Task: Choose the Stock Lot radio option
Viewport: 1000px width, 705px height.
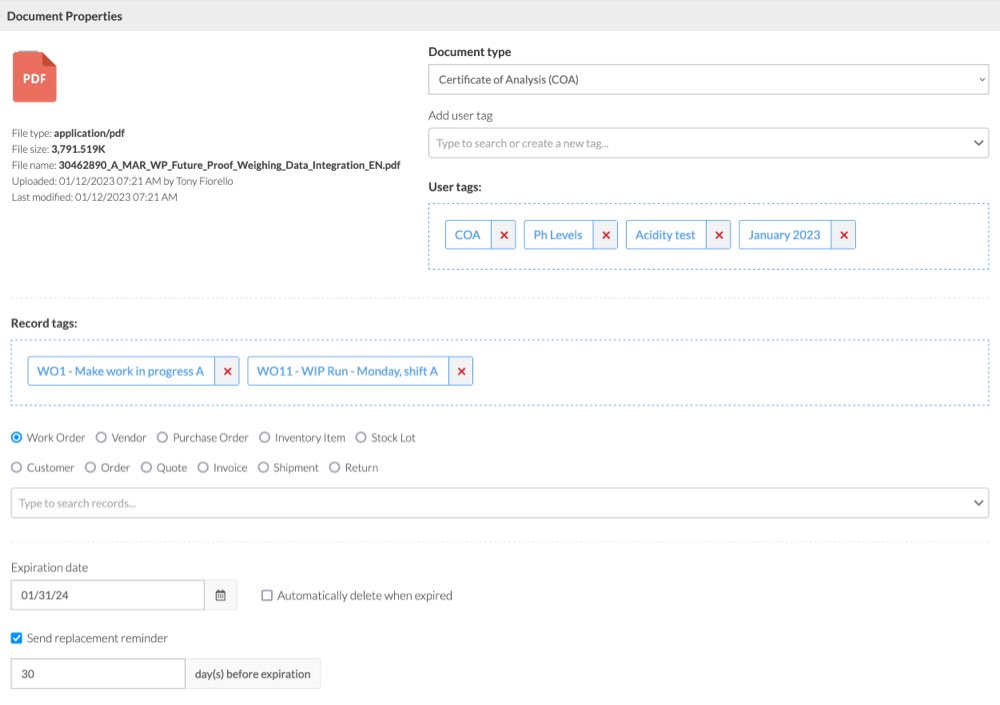Action: pos(361,438)
